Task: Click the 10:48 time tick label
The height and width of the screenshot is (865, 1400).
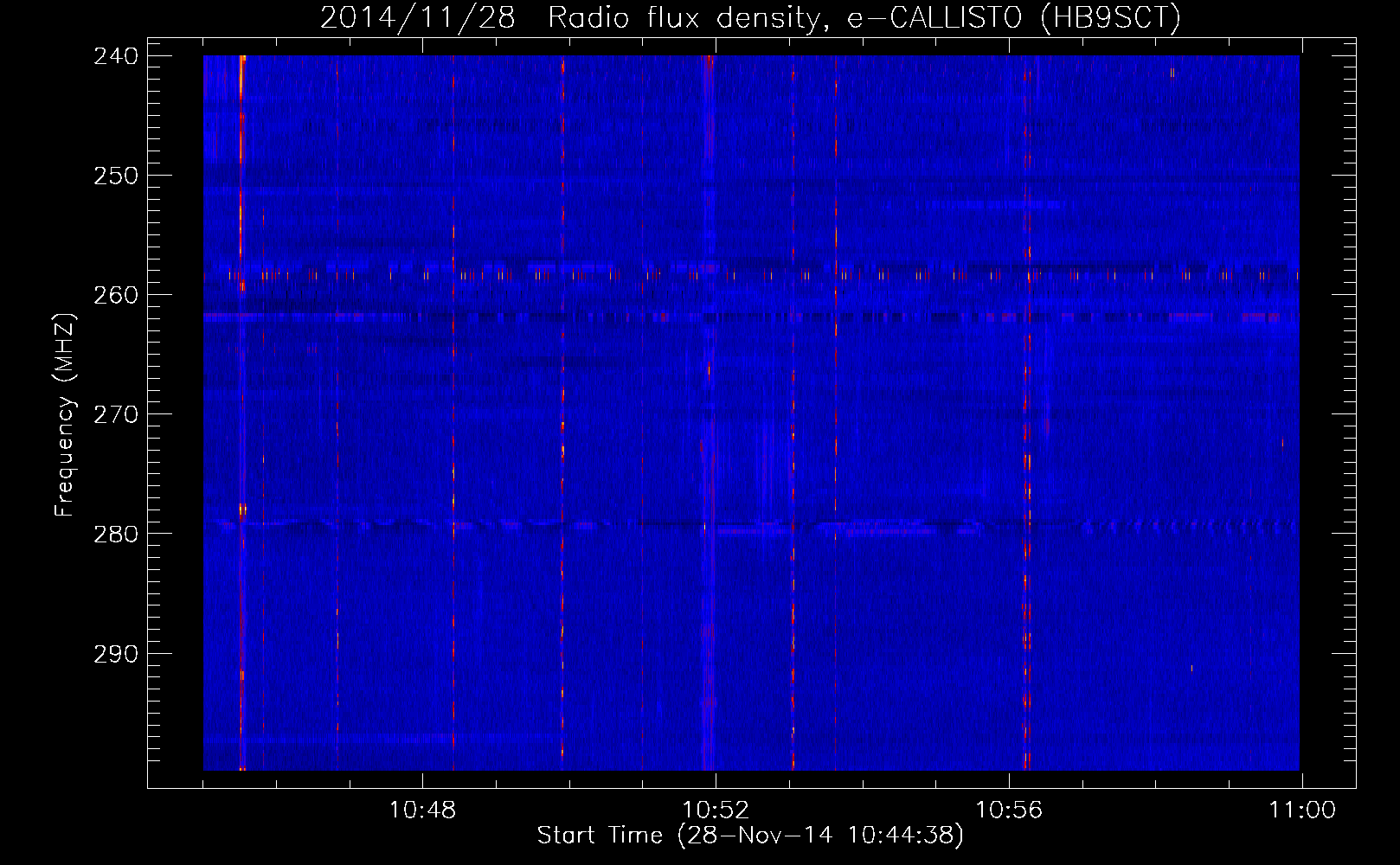Action: click(x=422, y=811)
